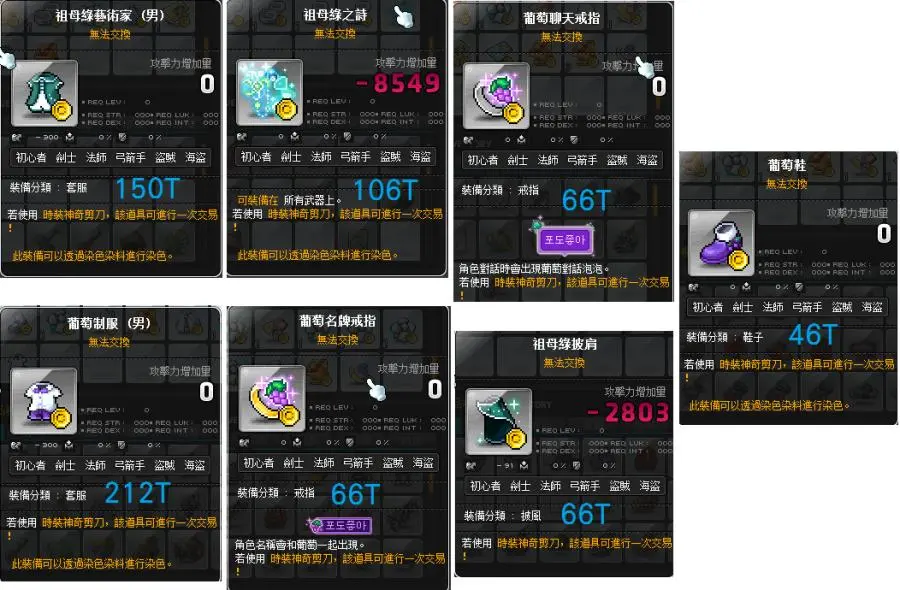Click 弓箭手 class in 祖母綠披肩 tooltip
Viewport: 900px width, 590px height.
click(x=584, y=486)
